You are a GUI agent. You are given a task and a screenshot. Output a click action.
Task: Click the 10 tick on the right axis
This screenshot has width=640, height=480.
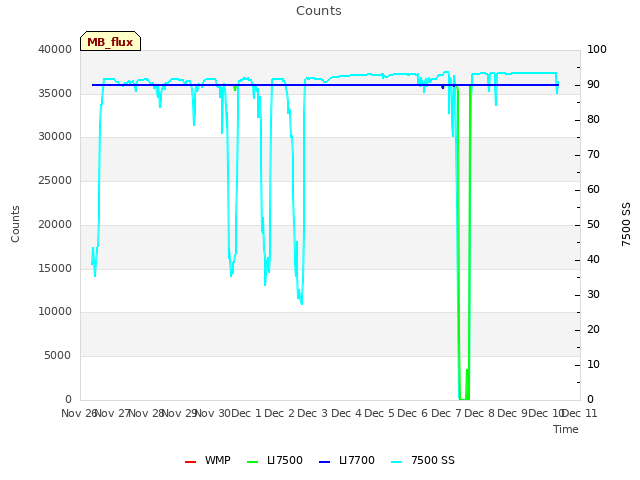[x=593, y=364]
